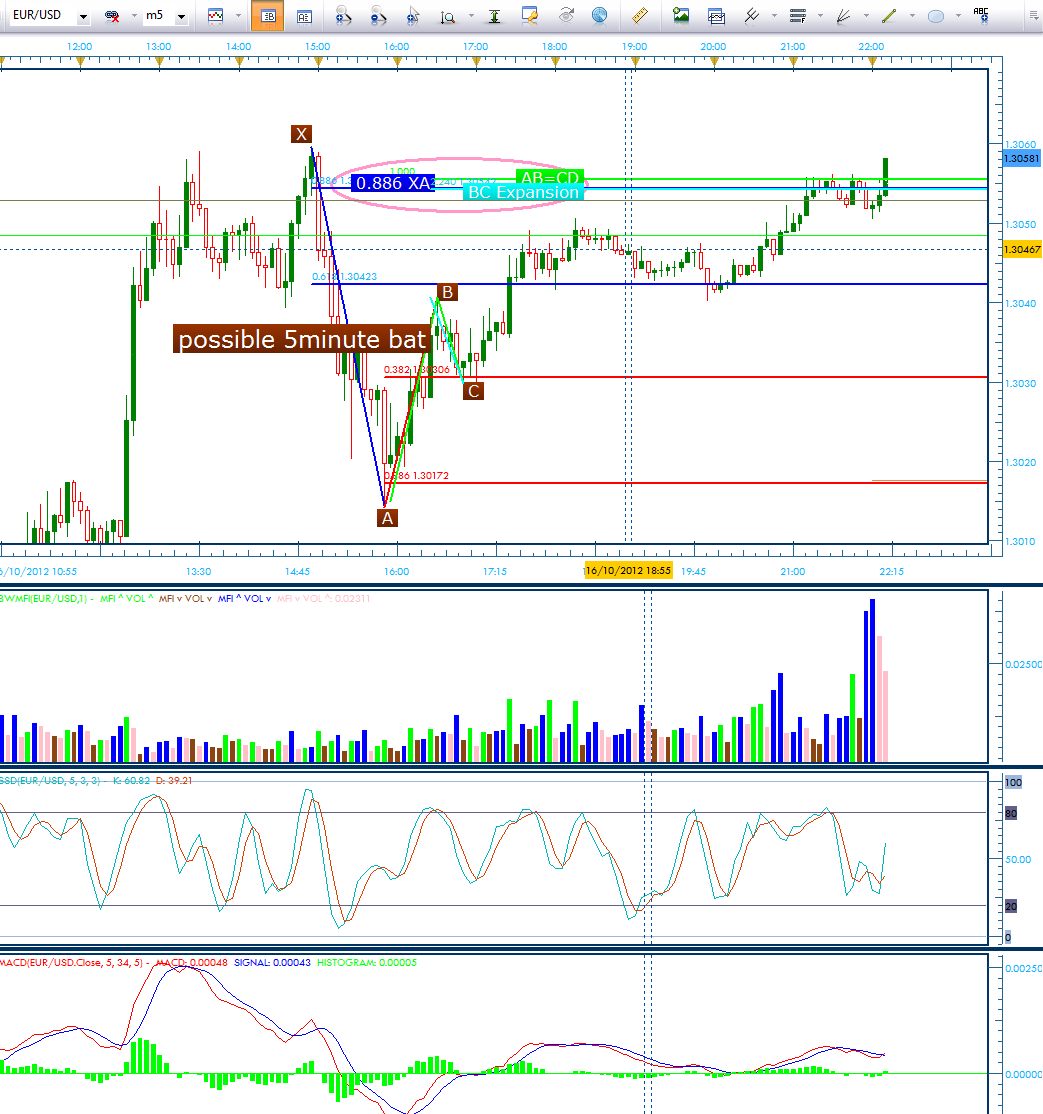Viewport: 1043px width, 1114px height.
Task: Open the chart type icon button
Action: 215,16
